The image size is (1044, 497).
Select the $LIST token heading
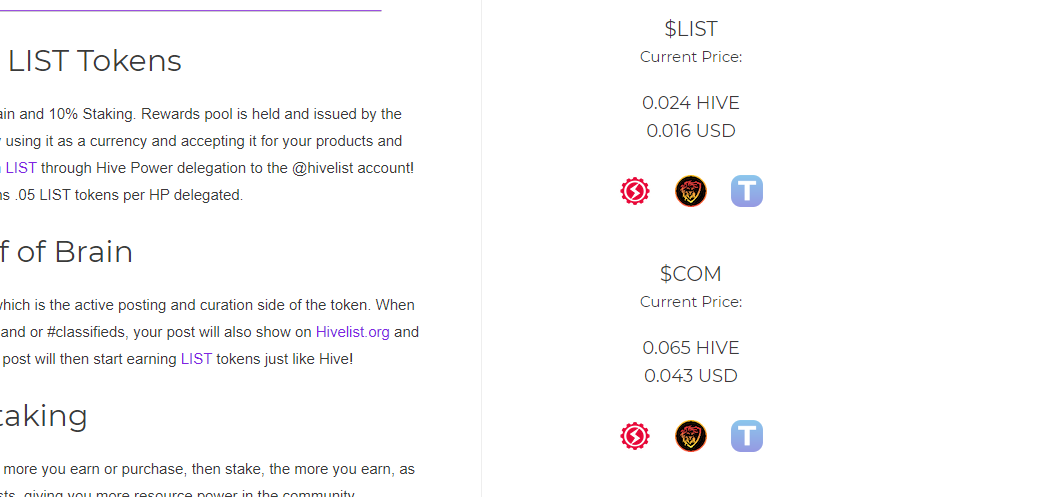(690, 29)
